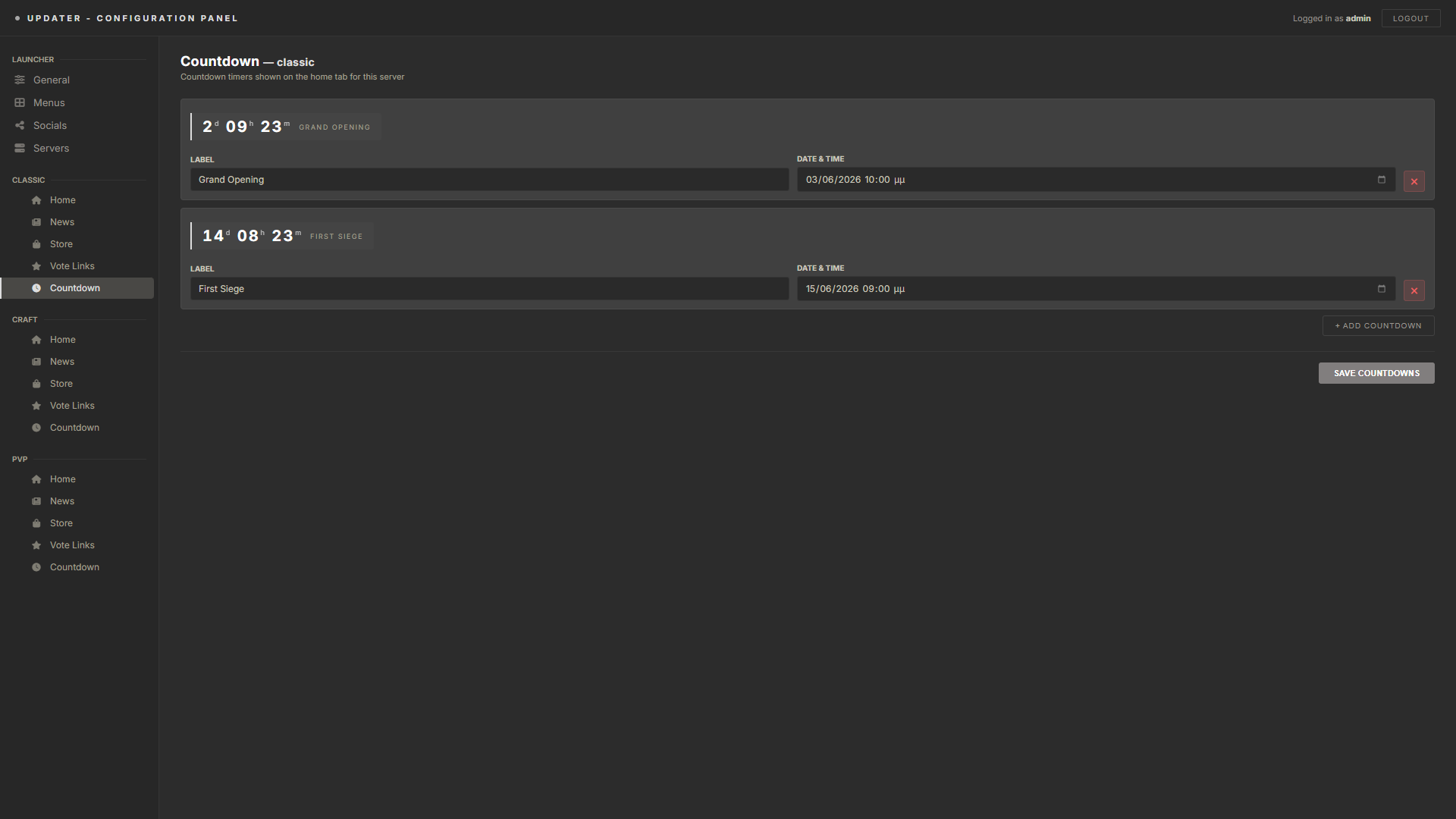This screenshot has width=1456, height=819.
Task: Click Add Countdown button
Action: pyautogui.click(x=1378, y=326)
